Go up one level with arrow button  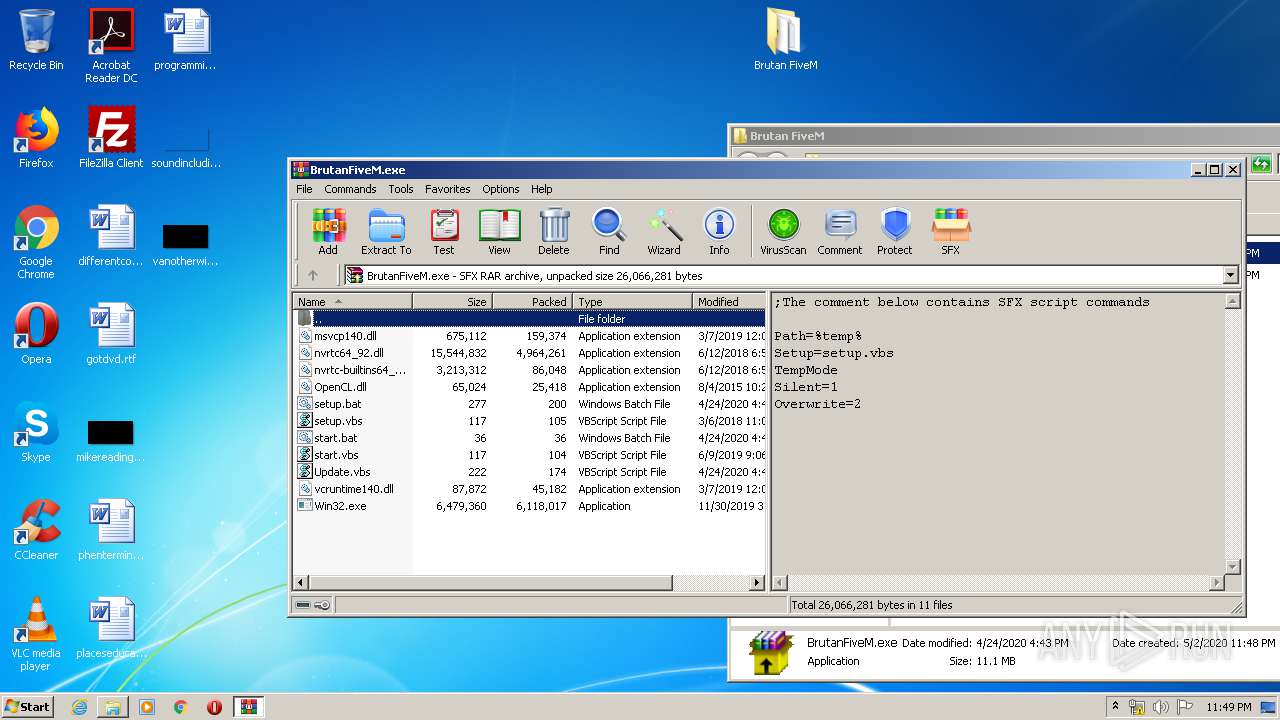pyautogui.click(x=313, y=275)
